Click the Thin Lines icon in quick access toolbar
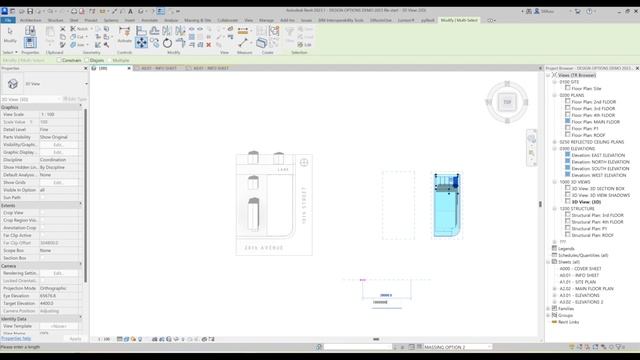The image size is (640, 360). pyautogui.click(x=161, y=11)
